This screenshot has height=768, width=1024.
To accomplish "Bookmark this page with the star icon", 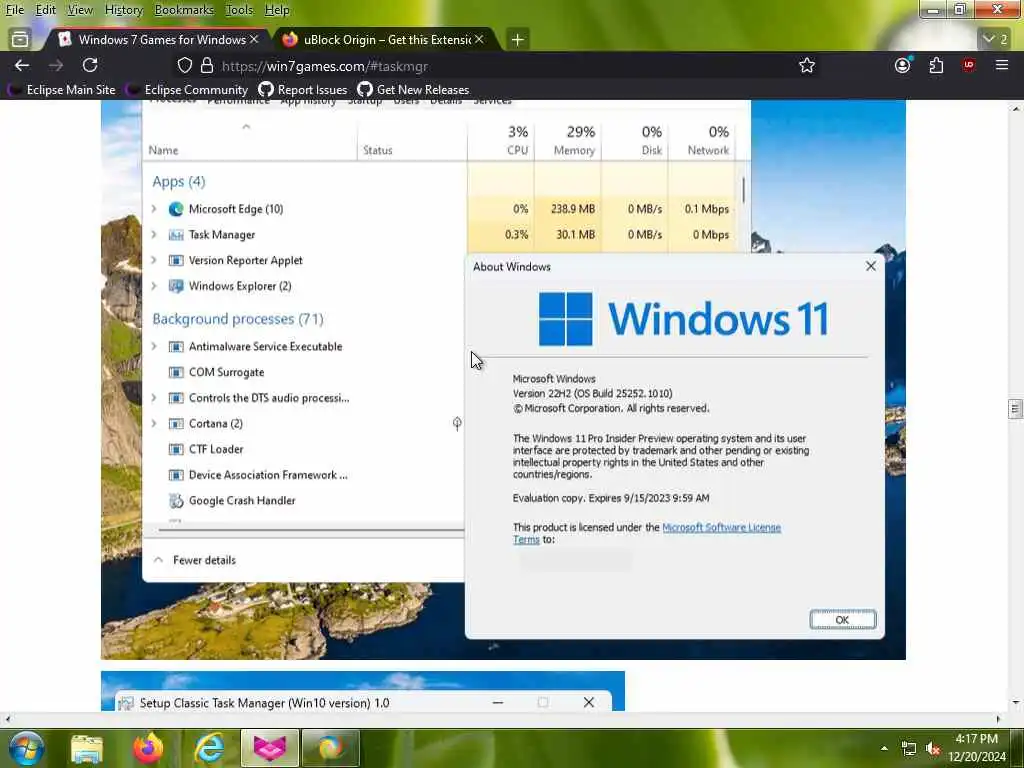I will [807, 65].
